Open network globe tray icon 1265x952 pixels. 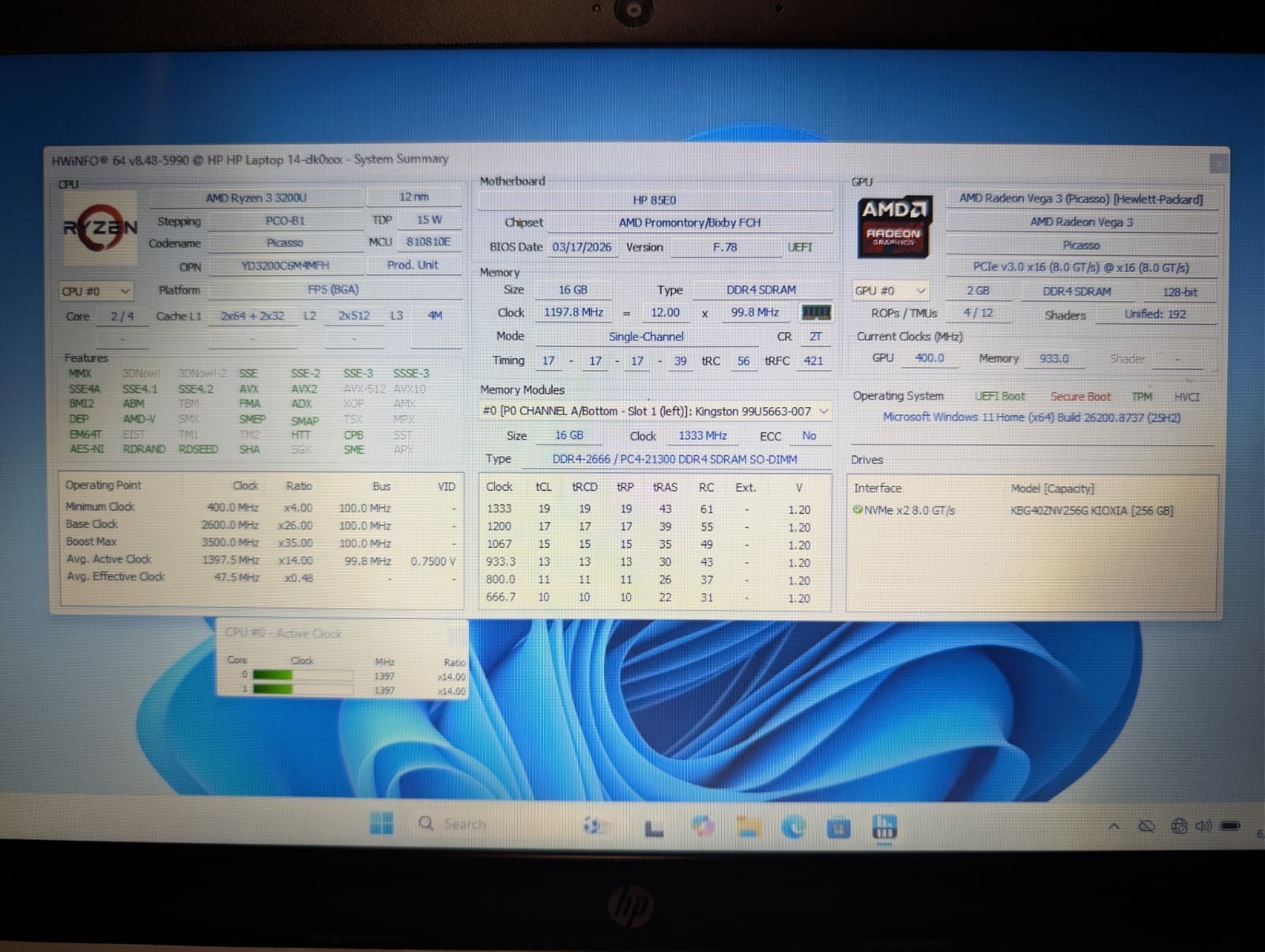click(1179, 826)
